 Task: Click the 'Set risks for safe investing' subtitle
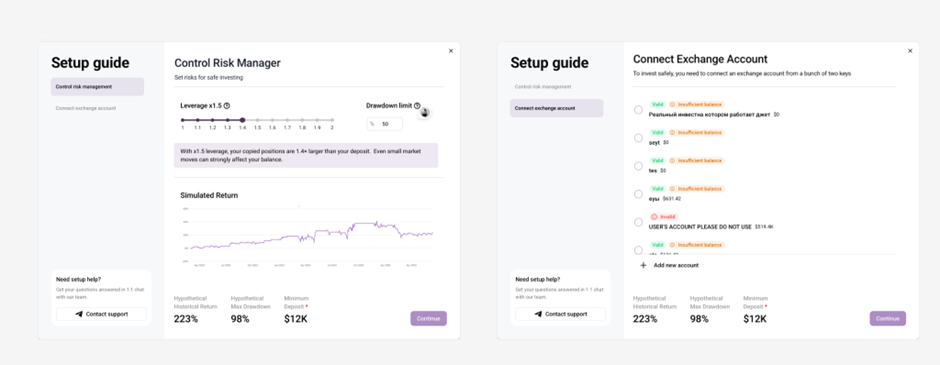pos(209,77)
